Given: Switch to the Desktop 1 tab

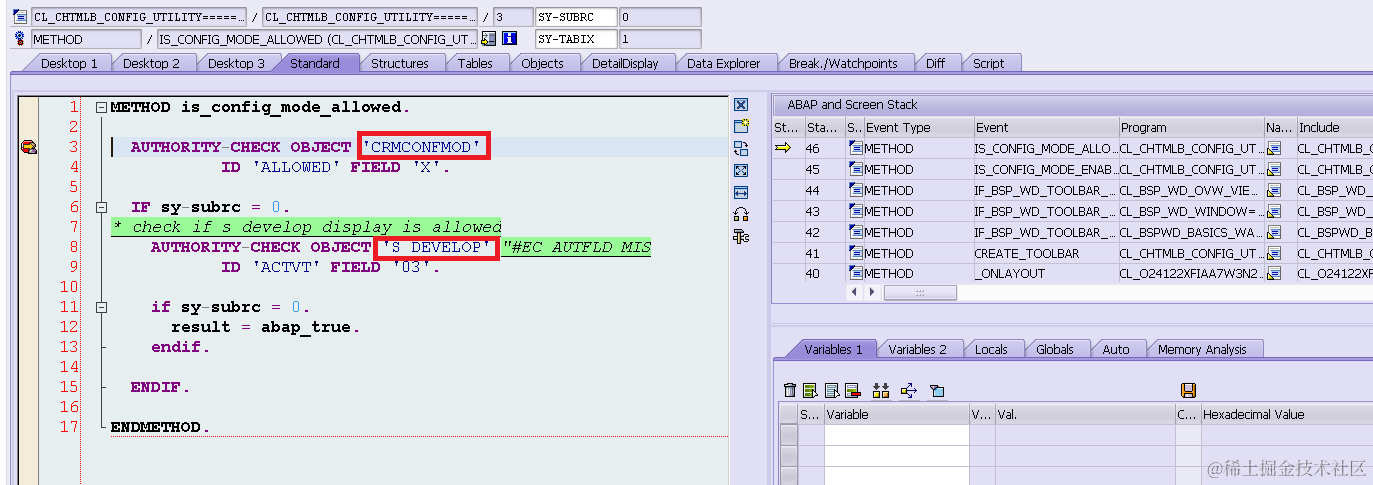Looking at the screenshot, I should point(69,63).
